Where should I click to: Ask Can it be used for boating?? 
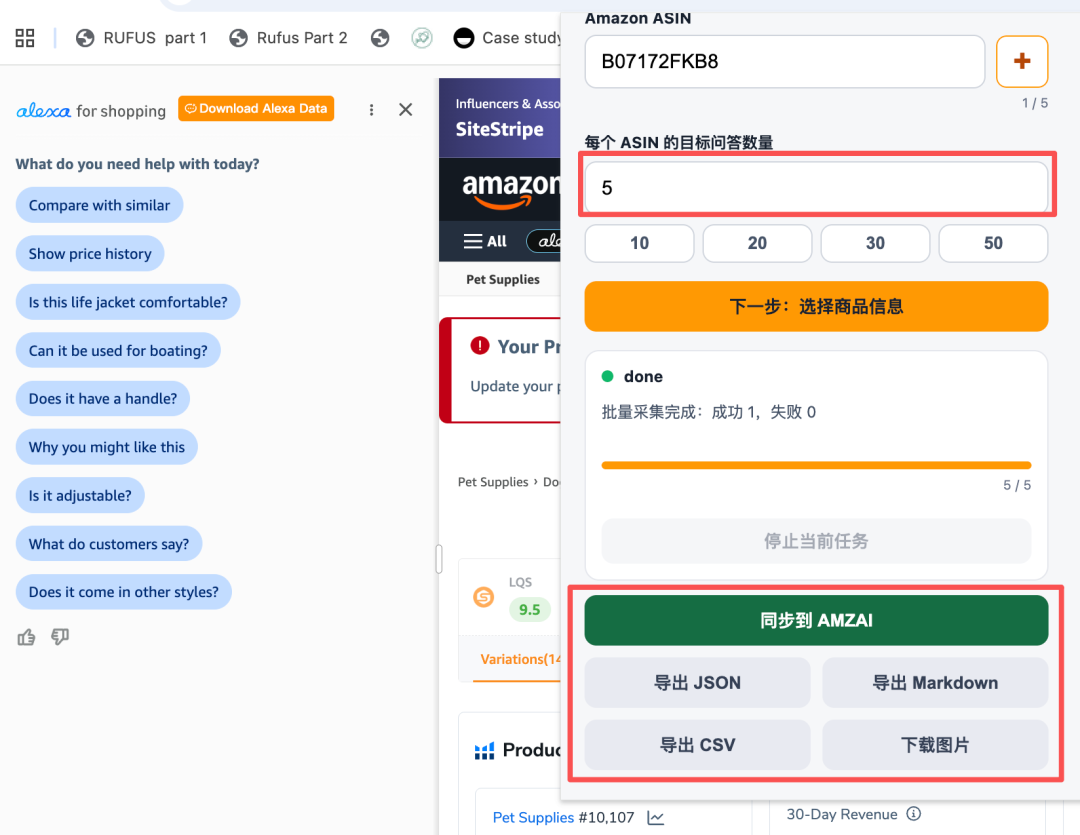tap(118, 351)
